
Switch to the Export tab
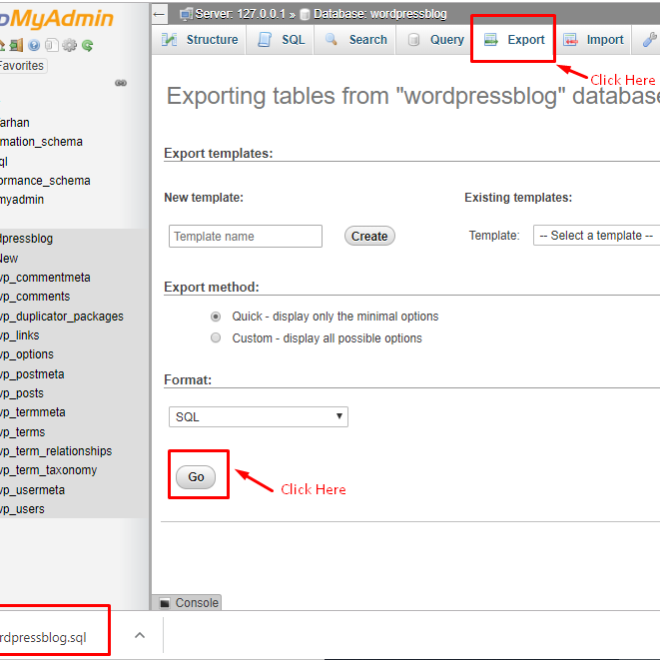coord(513,40)
